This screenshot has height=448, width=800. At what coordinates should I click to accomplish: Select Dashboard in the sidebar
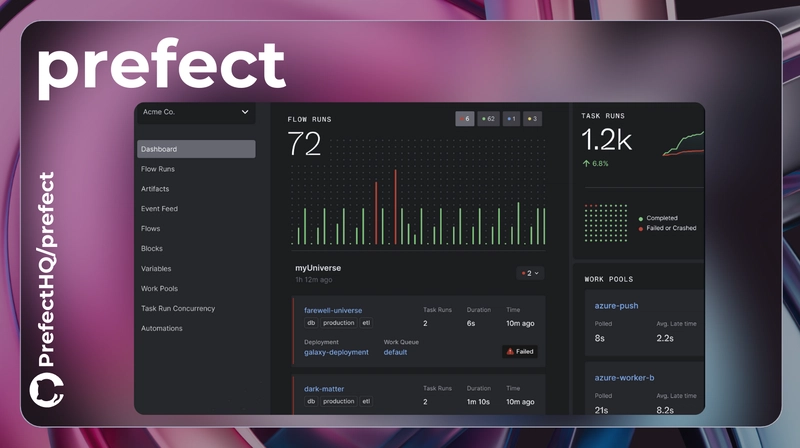coord(196,149)
